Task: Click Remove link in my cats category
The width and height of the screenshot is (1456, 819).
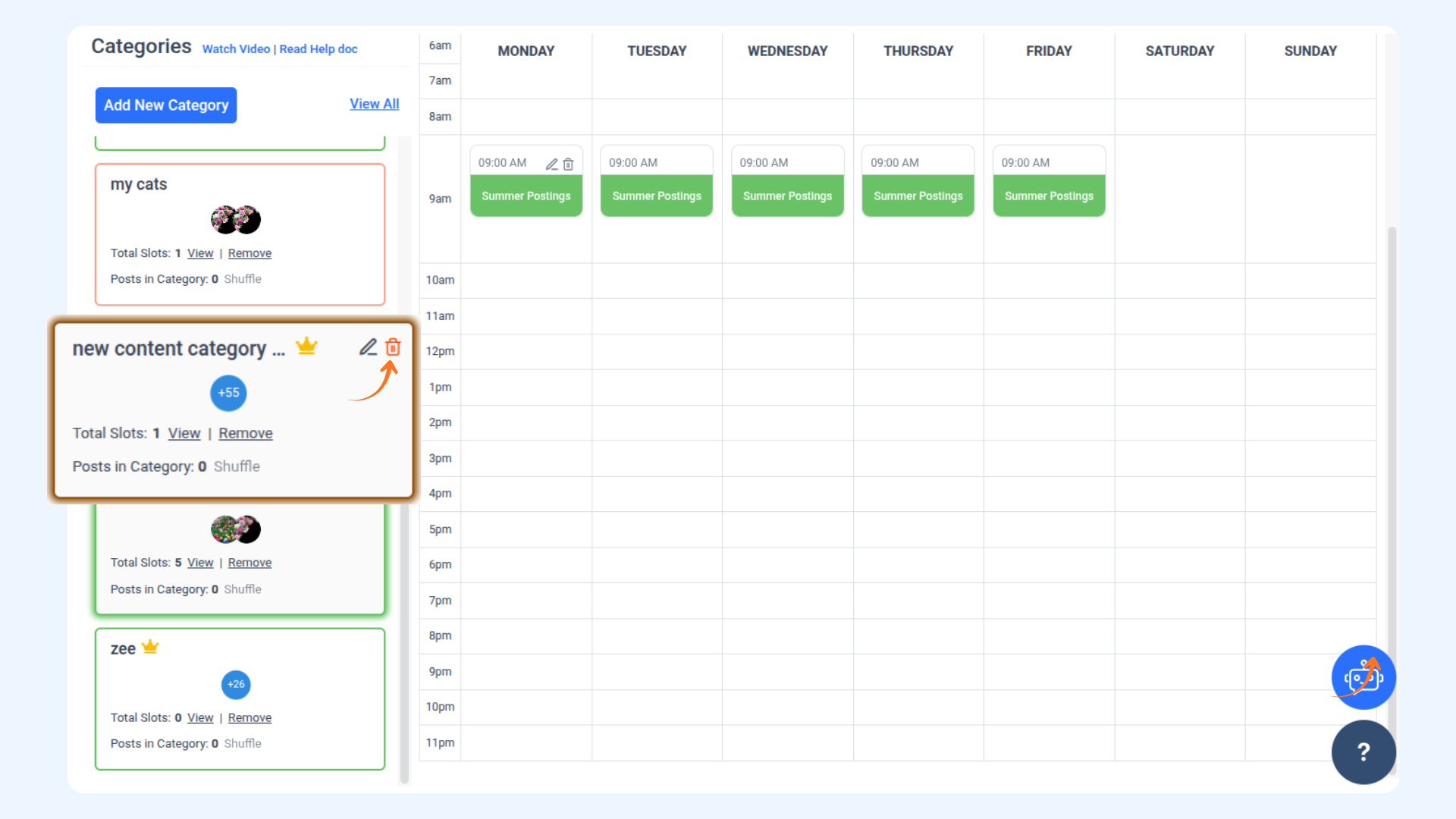Action: click(x=249, y=253)
